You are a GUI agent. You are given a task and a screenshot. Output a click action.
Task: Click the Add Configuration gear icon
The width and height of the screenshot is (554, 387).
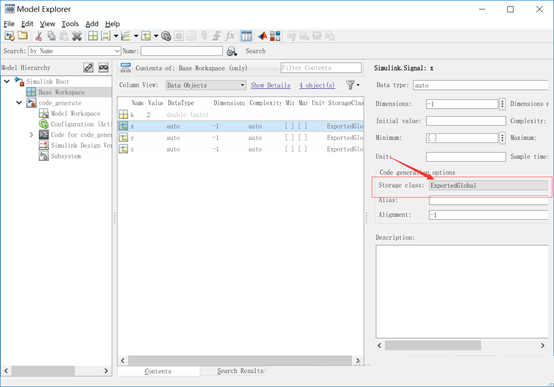(166, 36)
